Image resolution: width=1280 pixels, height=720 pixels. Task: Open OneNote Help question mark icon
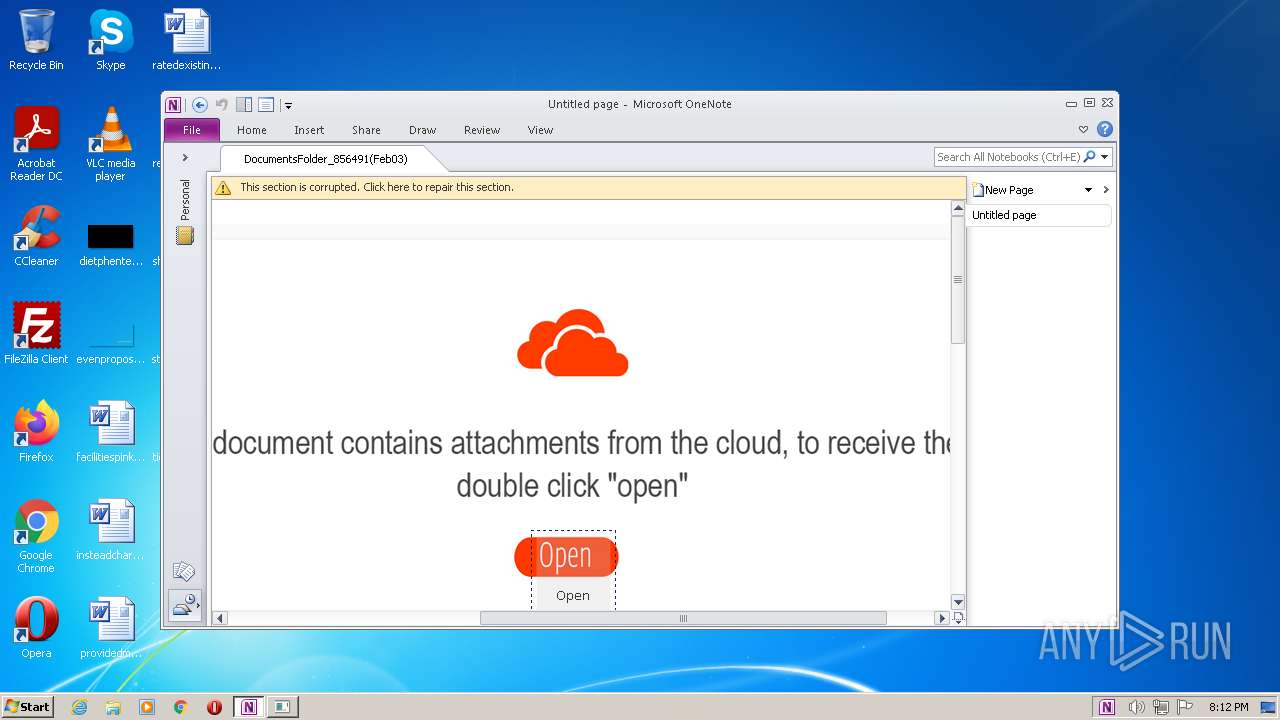(1104, 129)
